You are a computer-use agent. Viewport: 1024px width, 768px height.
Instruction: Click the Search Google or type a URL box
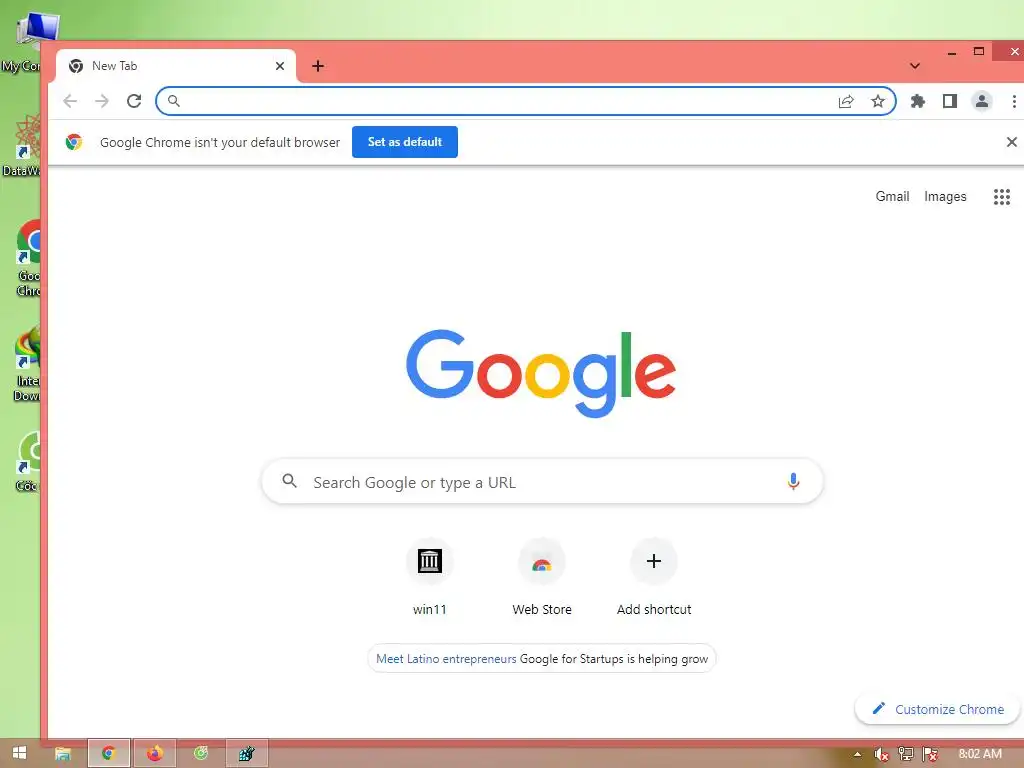pyautogui.click(x=542, y=482)
